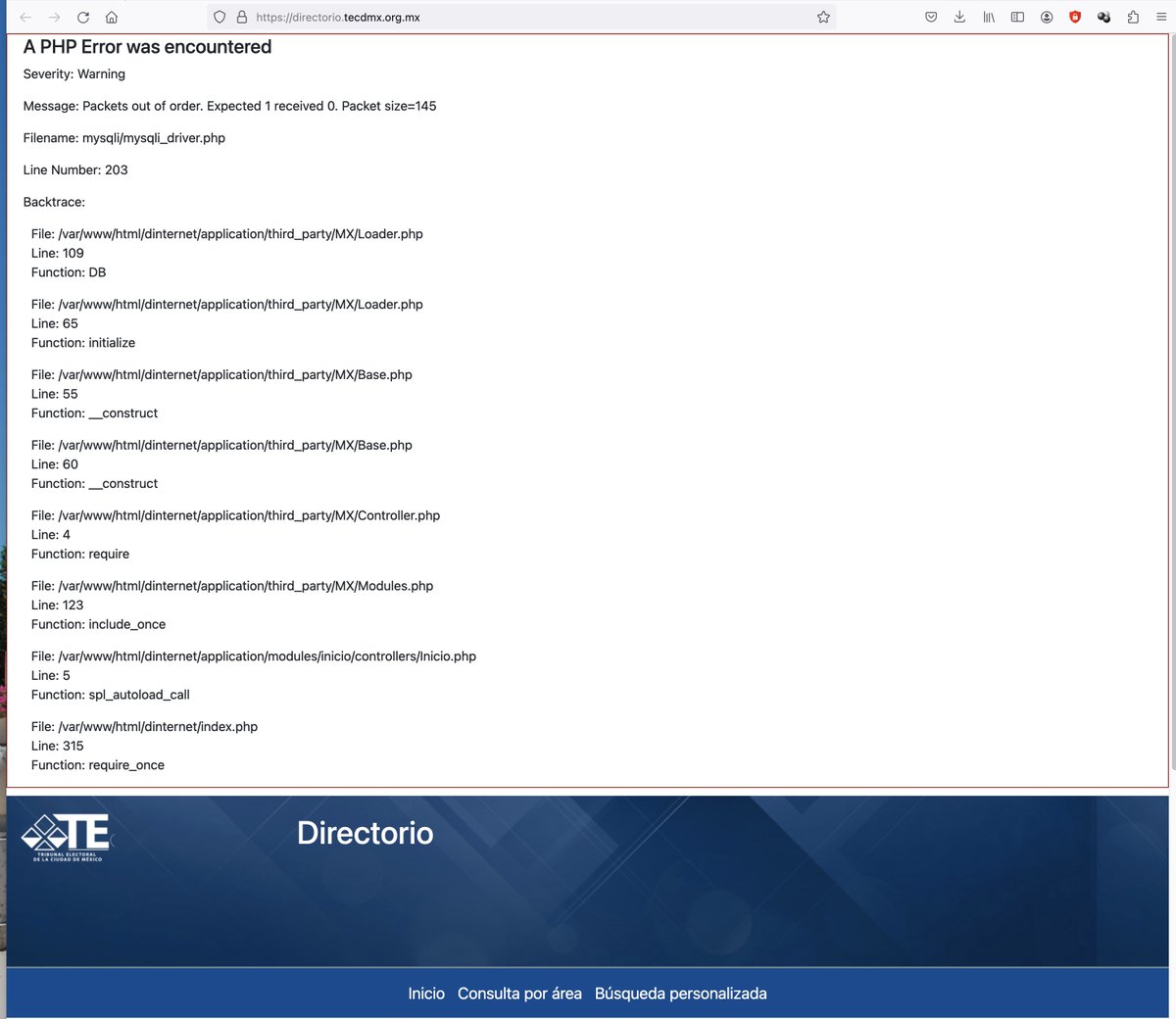Go back to the previous page
Viewport: 1176px width, 1019px height.
25,17
